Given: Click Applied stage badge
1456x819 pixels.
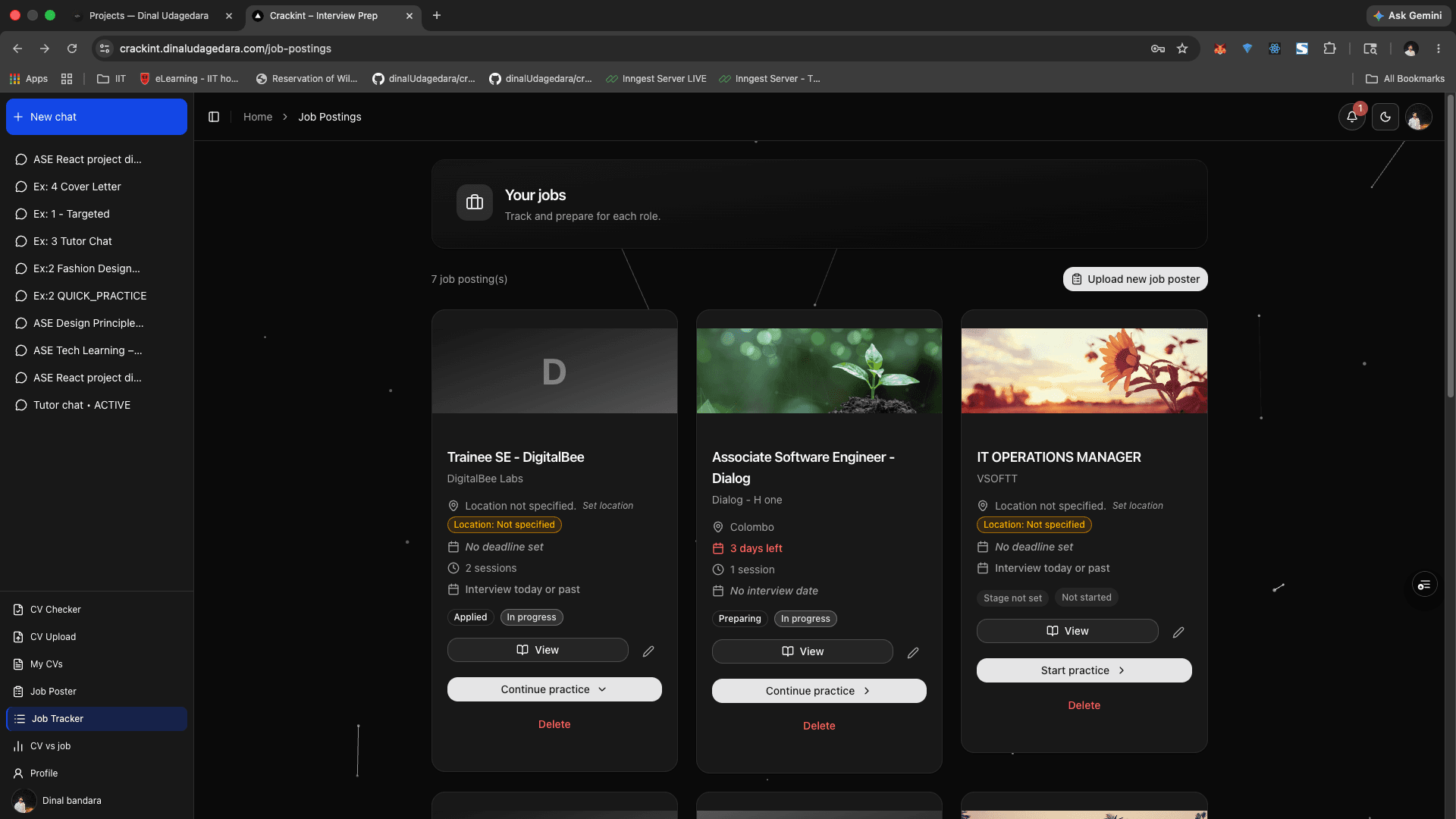Looking at the screenshot, I should [470, 617].
